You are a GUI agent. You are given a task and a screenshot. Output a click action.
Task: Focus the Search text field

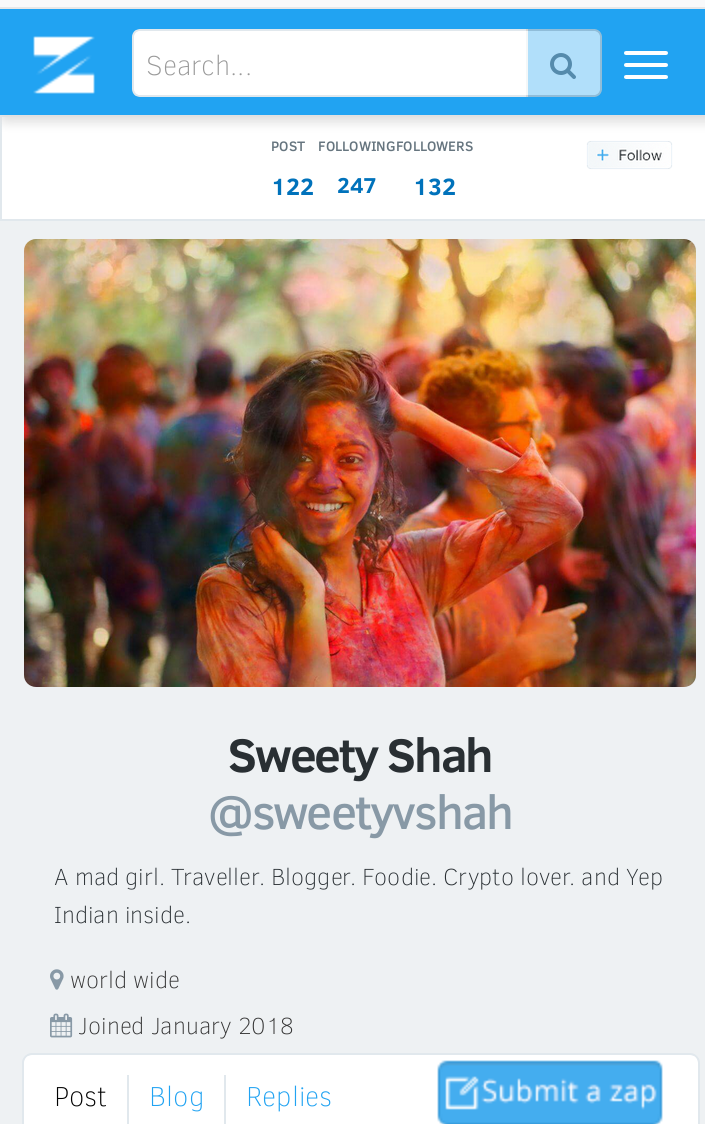coord(330,64)
